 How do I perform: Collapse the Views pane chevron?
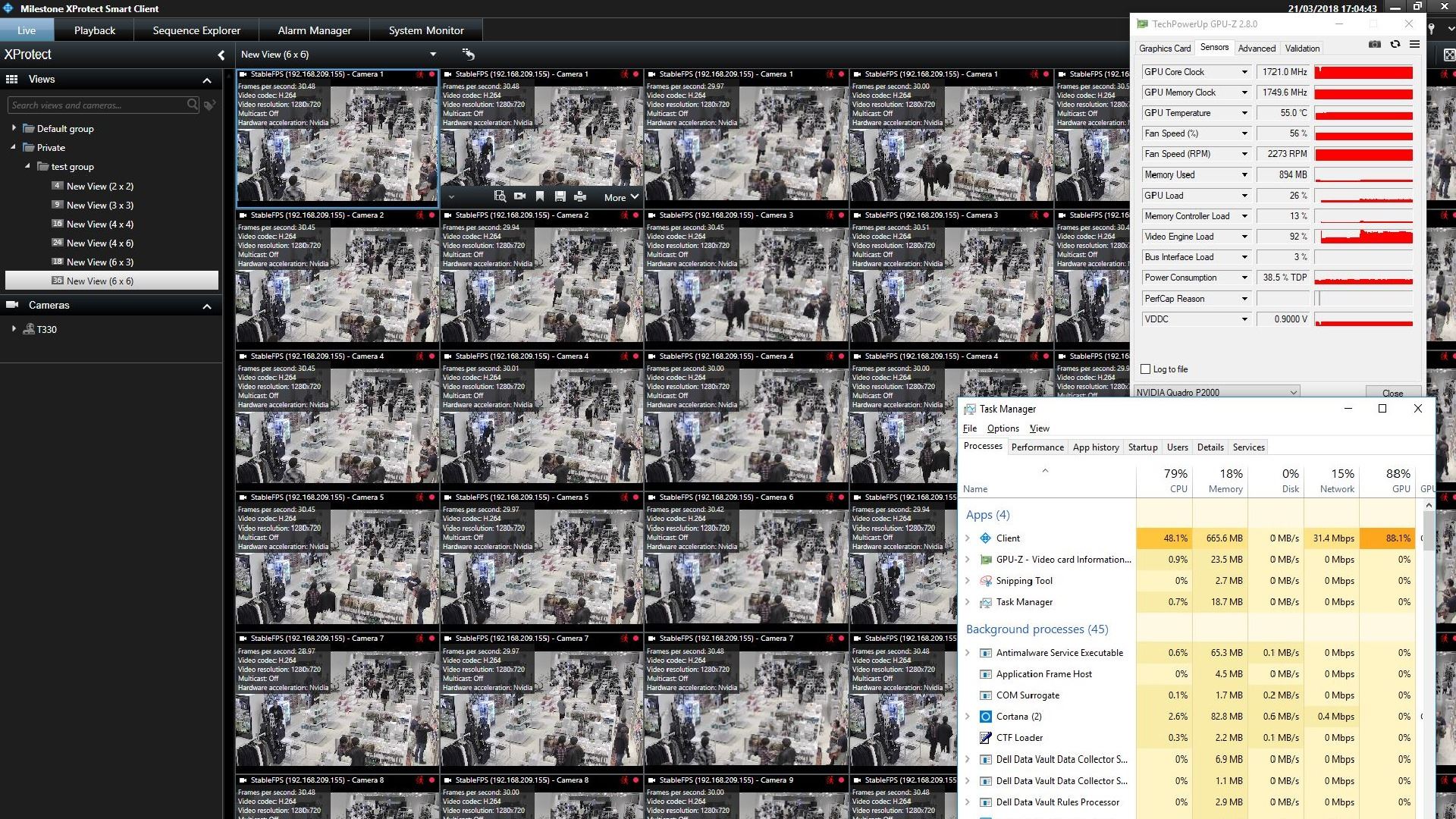pos(206,80)
